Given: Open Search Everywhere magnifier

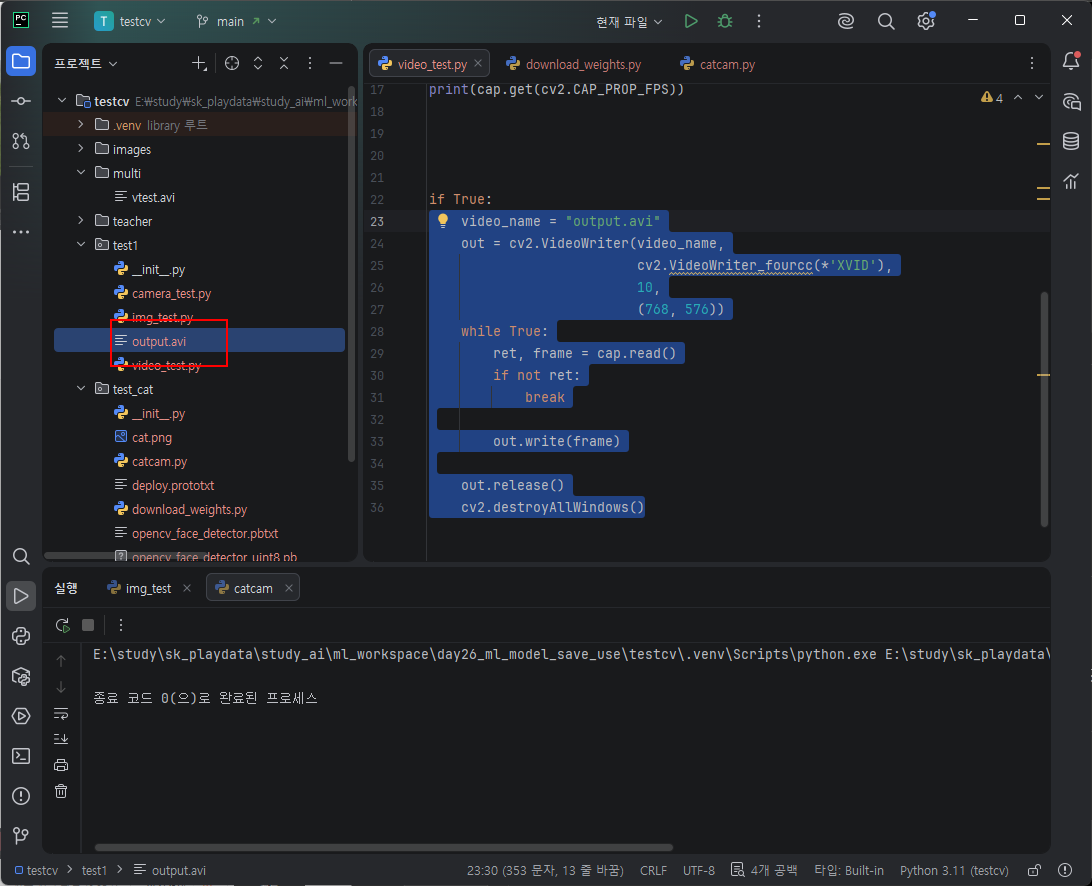Looking at the screenshot, I should (x=885, y=21).
